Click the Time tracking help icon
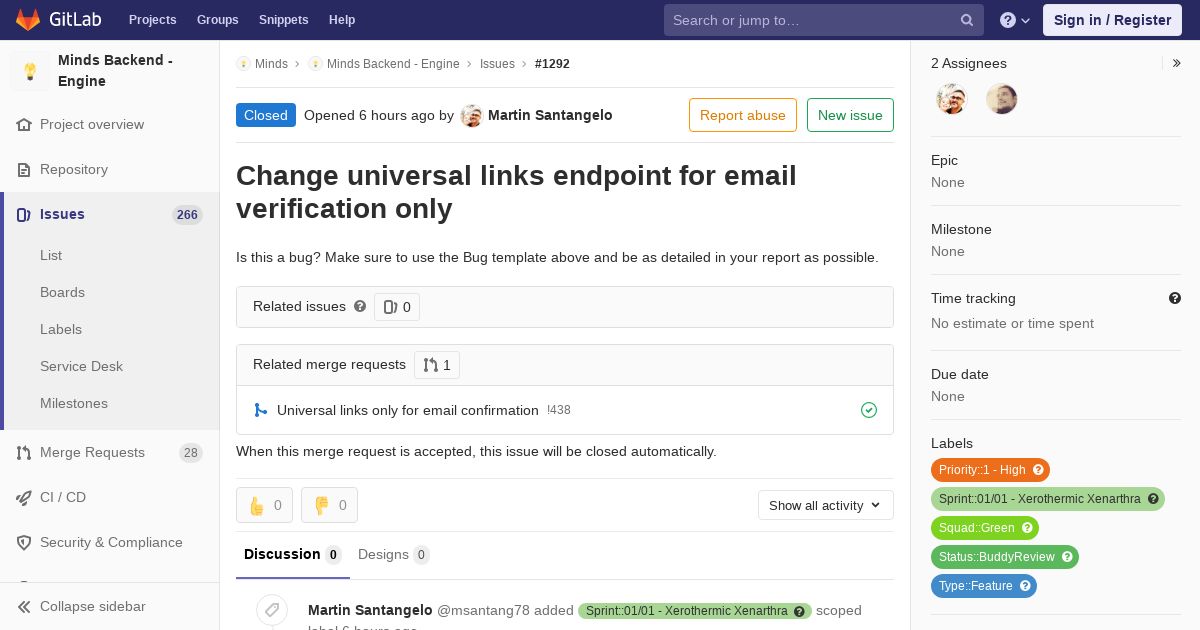This screenshot has width=1200, height=630. click(1175, 298)
